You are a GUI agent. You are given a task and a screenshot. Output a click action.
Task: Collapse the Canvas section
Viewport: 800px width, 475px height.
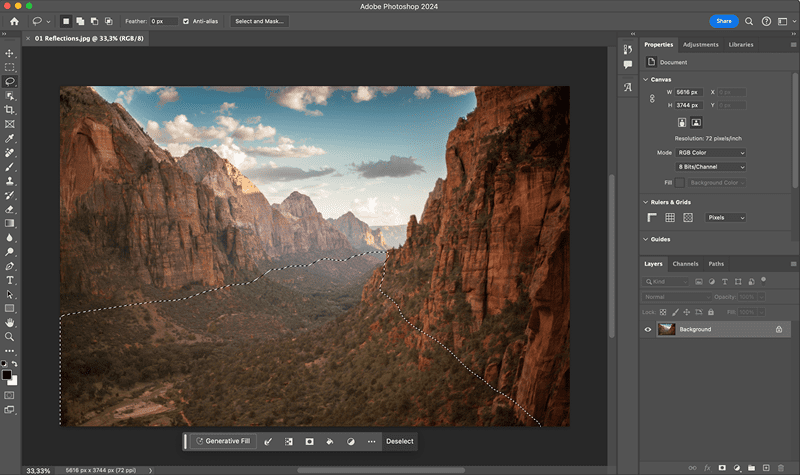(x=645, y=80)
